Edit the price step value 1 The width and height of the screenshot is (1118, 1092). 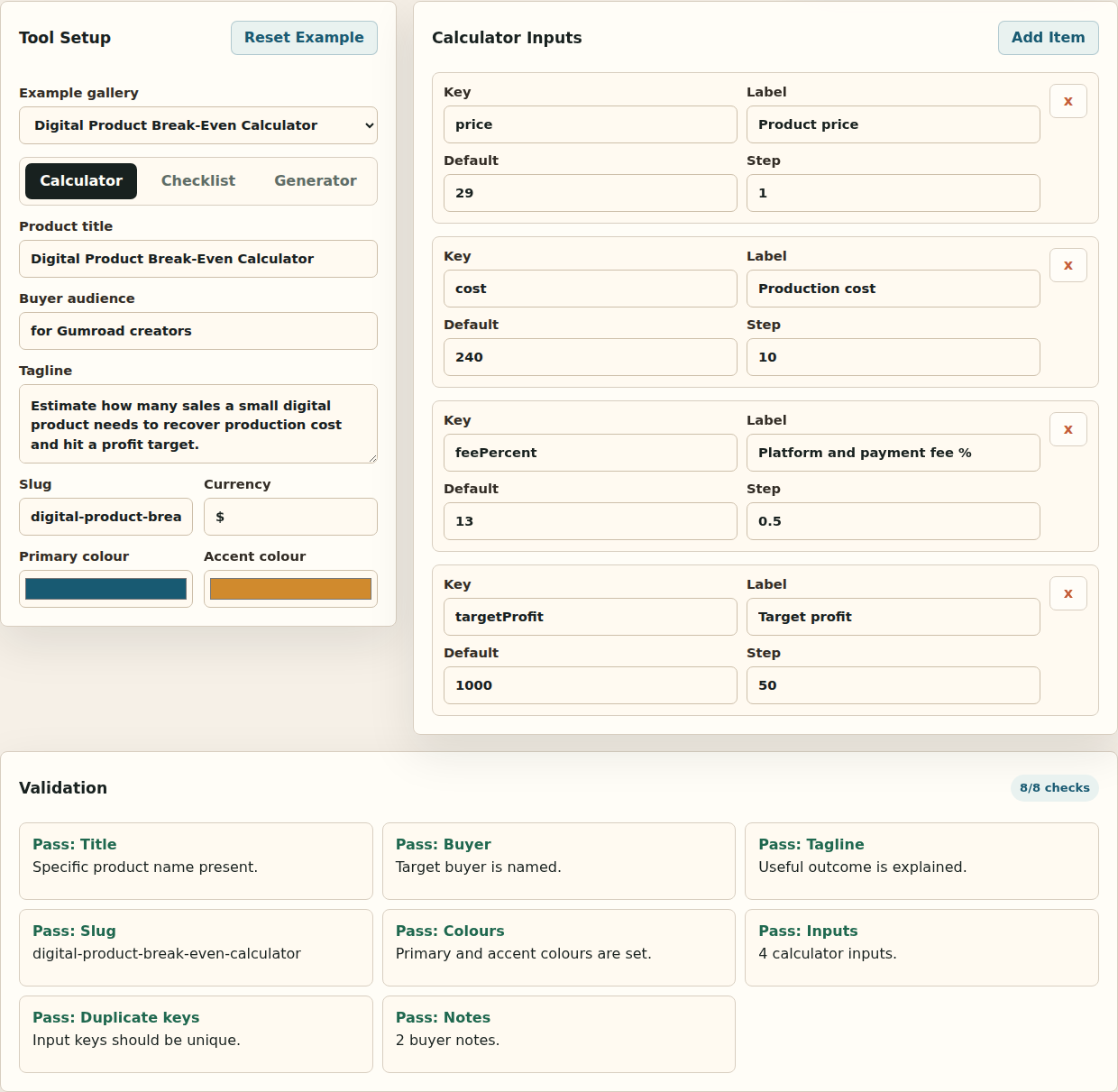[893, 193]
